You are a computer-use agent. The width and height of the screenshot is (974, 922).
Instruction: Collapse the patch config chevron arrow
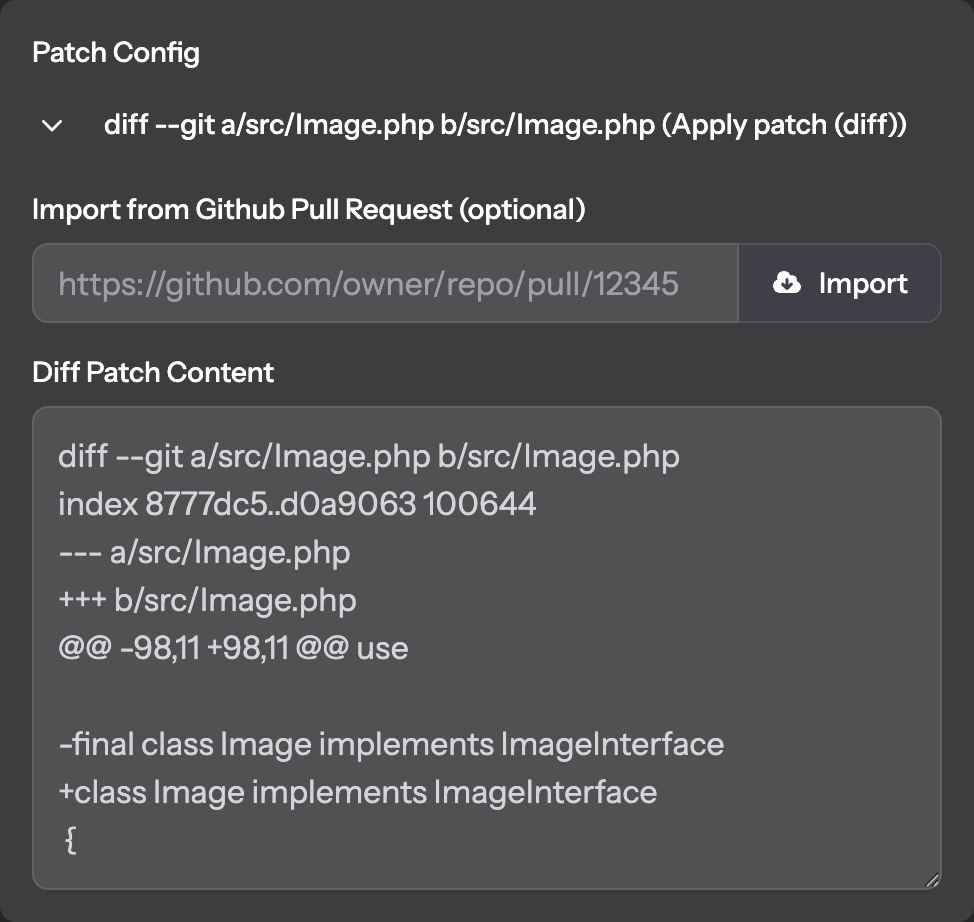pos(52,126)
